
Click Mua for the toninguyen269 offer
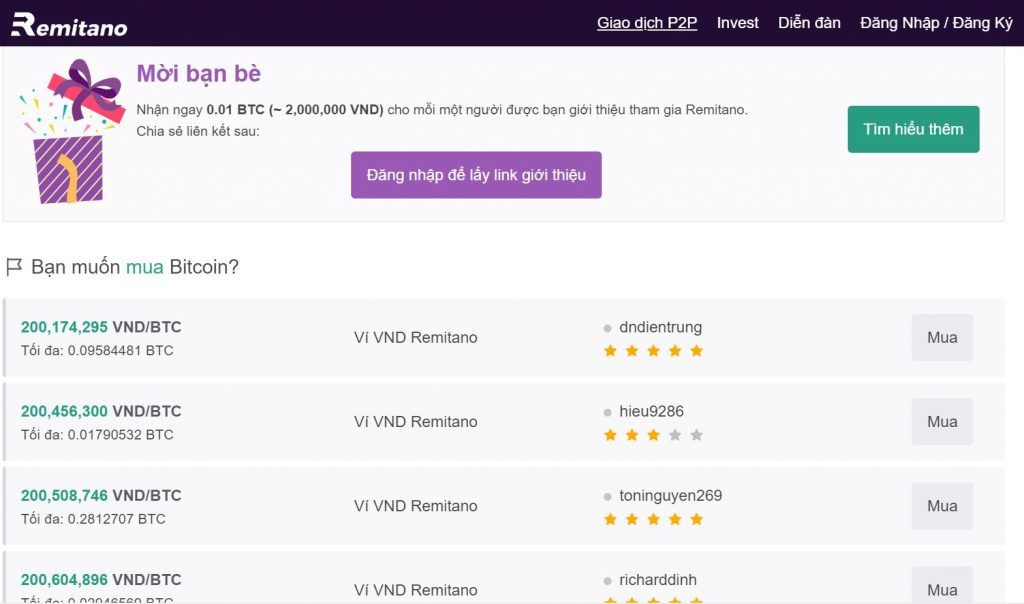tap(942, 506)
